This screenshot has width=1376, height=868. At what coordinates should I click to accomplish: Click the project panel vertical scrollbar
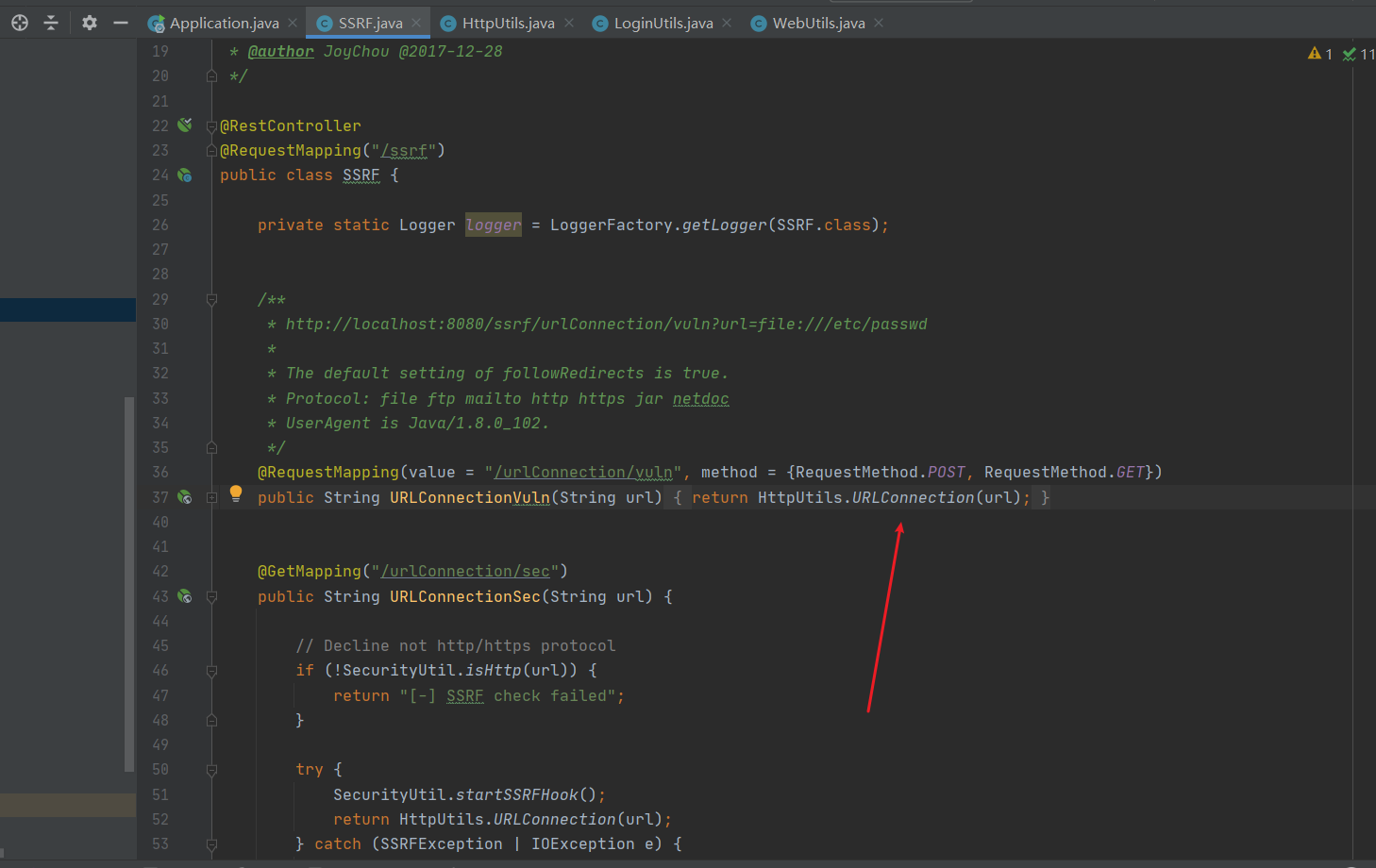[129, 584]
